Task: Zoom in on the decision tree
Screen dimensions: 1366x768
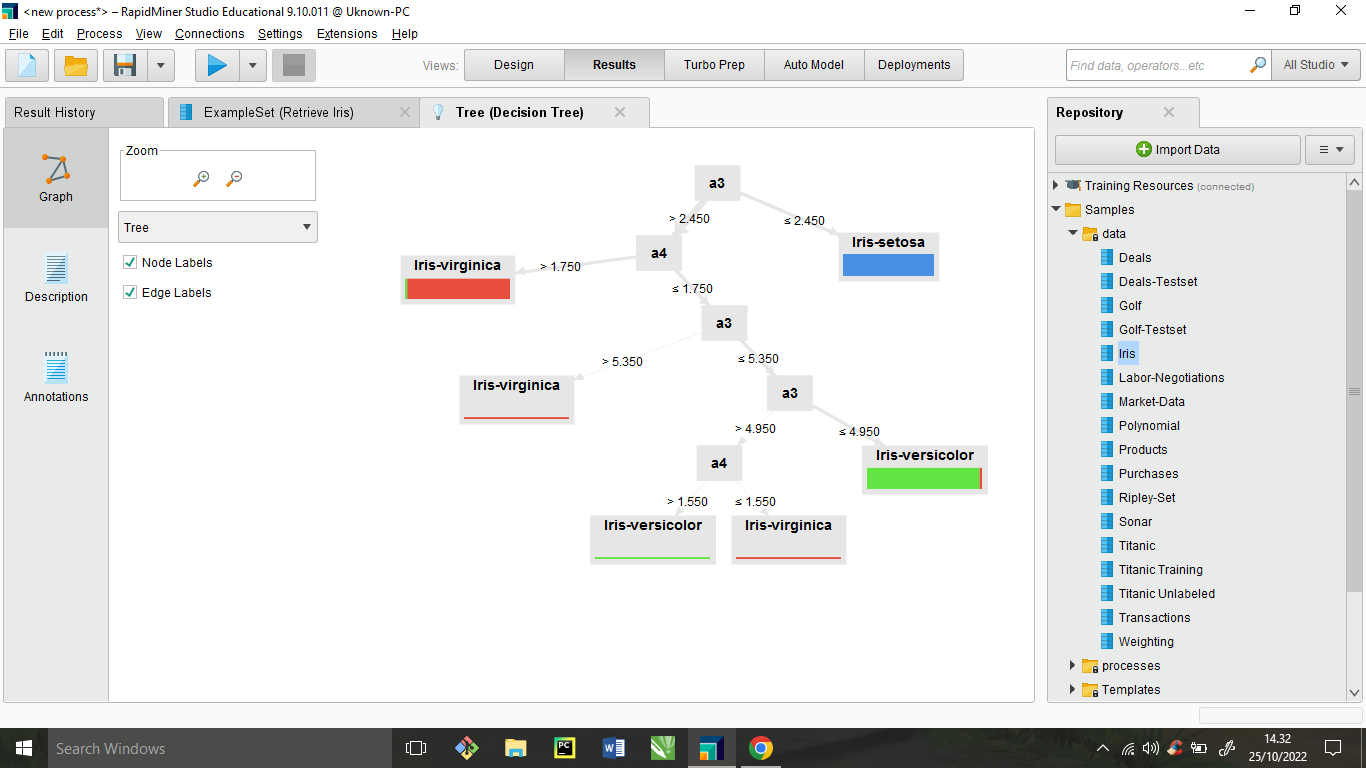Action: [x=200, y=179]
